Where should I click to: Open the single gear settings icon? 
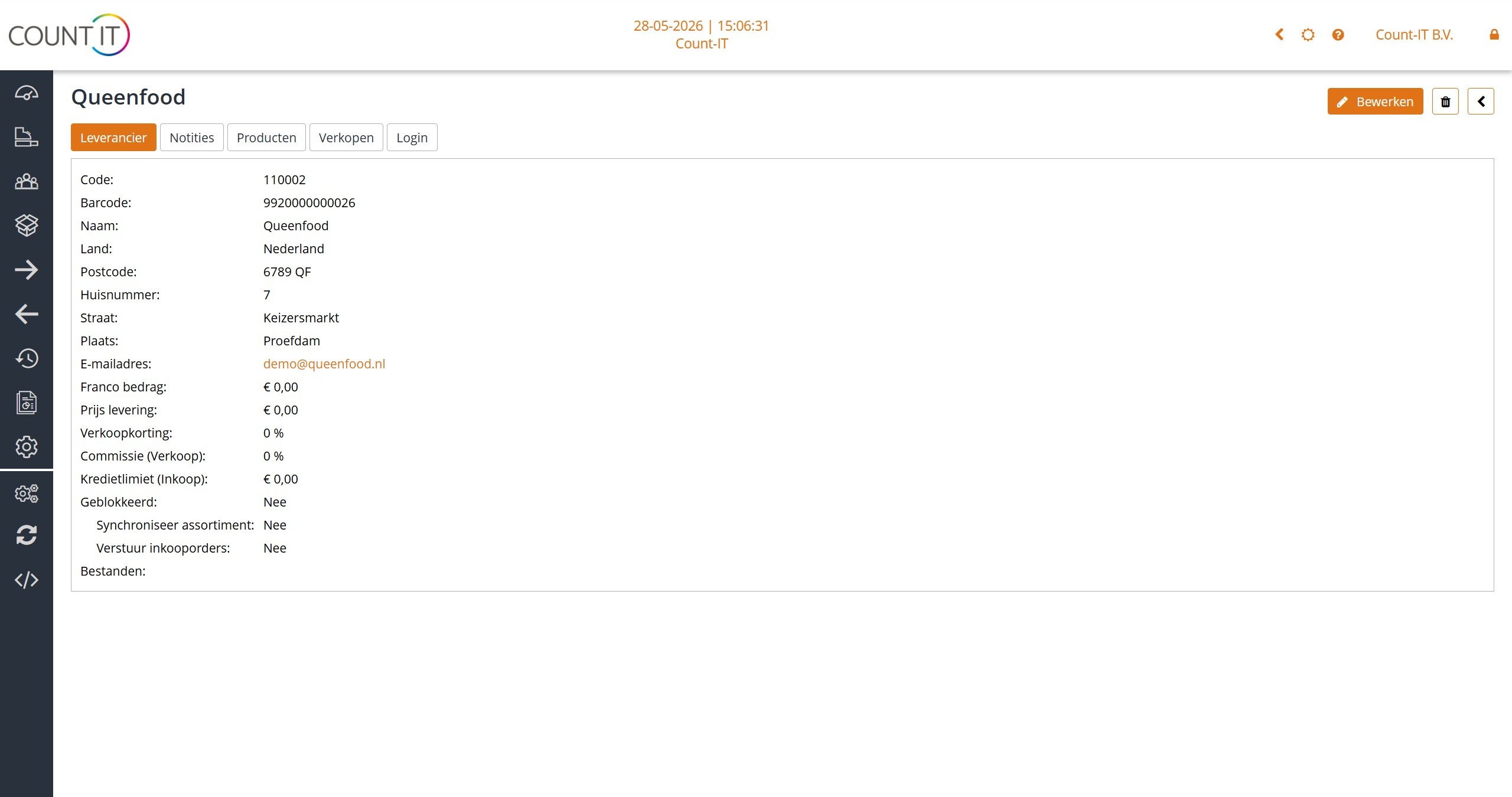[x=27, y=447]
